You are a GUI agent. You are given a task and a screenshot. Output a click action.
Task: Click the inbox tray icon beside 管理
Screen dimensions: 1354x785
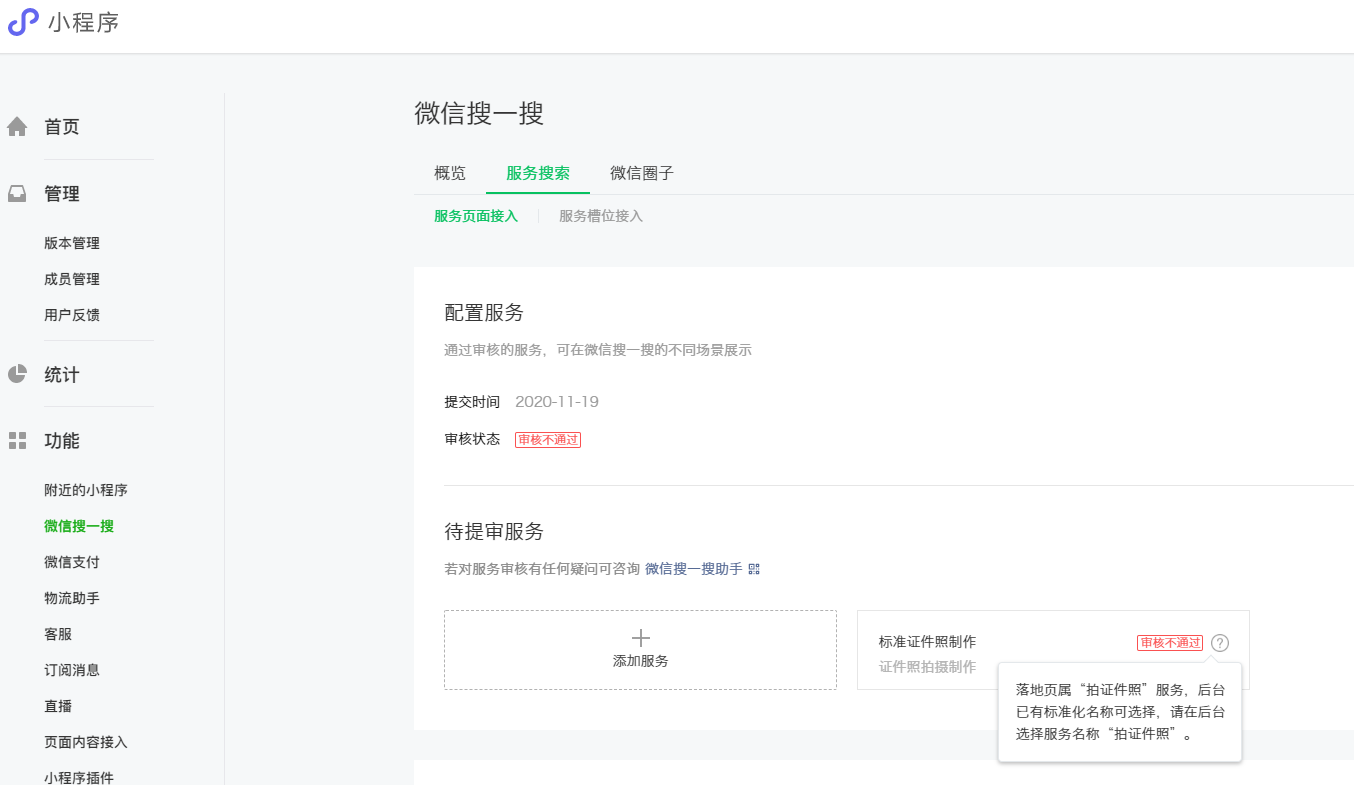point(17,194)
